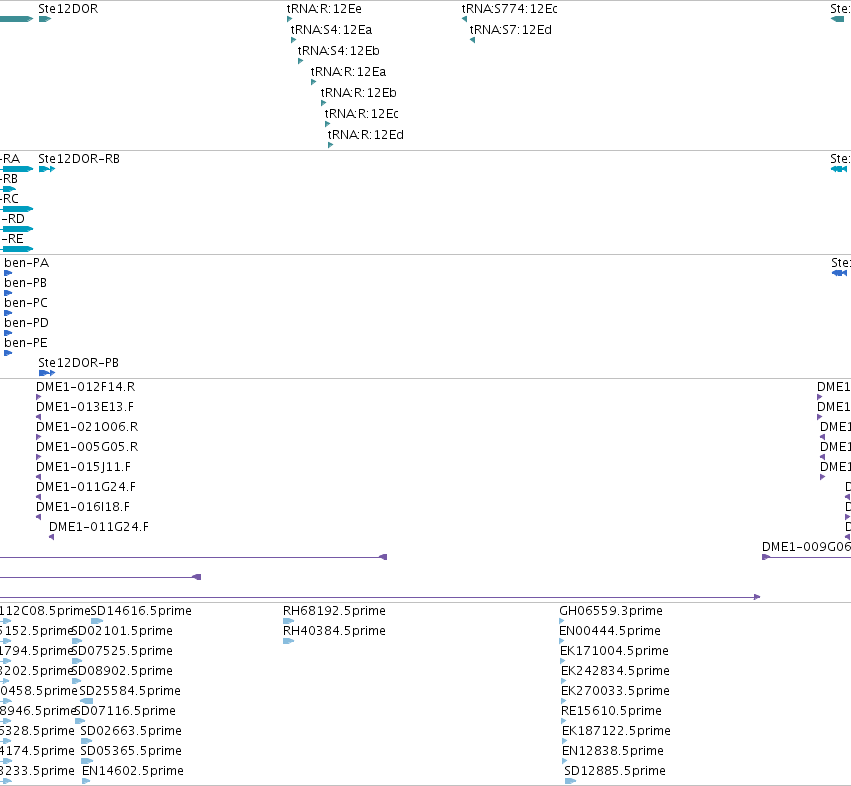Click the triangle glyph under tRNA:R:12Ed
The height and width of the screenshot is (786, 851).
coord(331,145)
